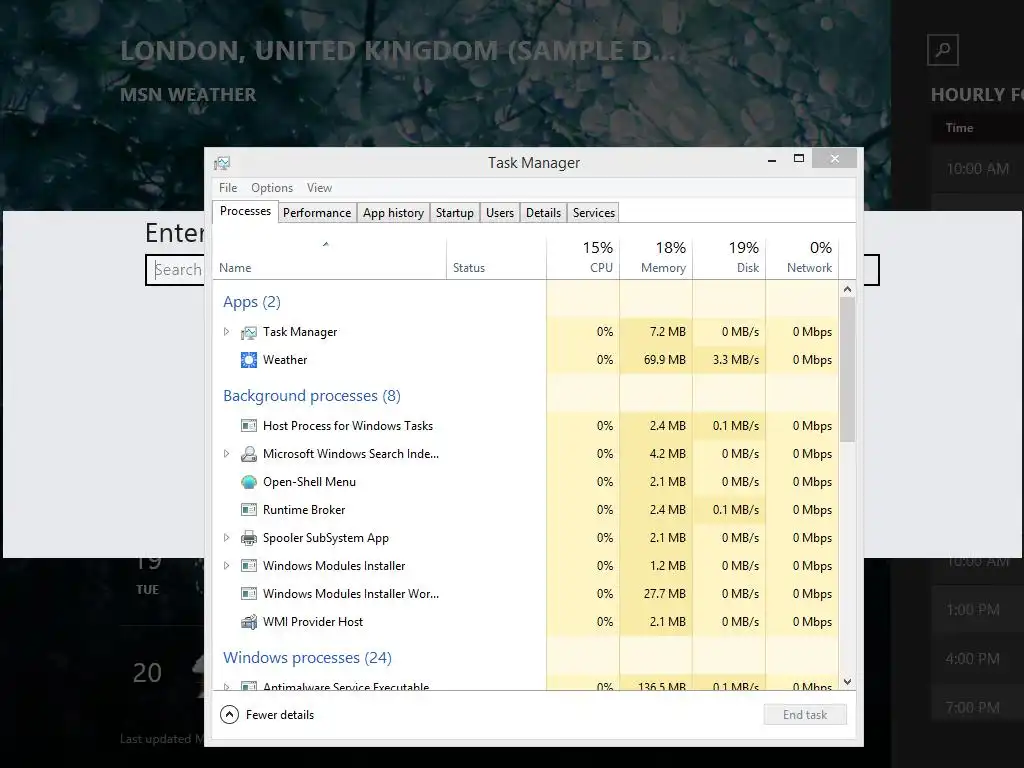Viewport: 1024px width, 768px height.
Task: Switch to the App history tab
Action: pyautogui.click(x=393, y=213)
